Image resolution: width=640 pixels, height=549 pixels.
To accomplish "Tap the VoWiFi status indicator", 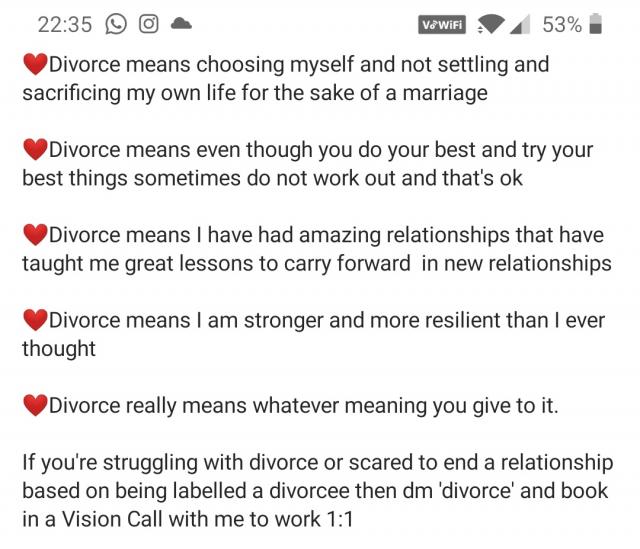I will 442,24.
